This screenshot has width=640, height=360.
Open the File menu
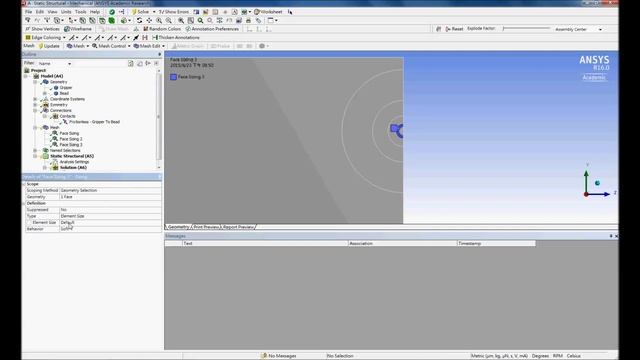pos(29,12)
